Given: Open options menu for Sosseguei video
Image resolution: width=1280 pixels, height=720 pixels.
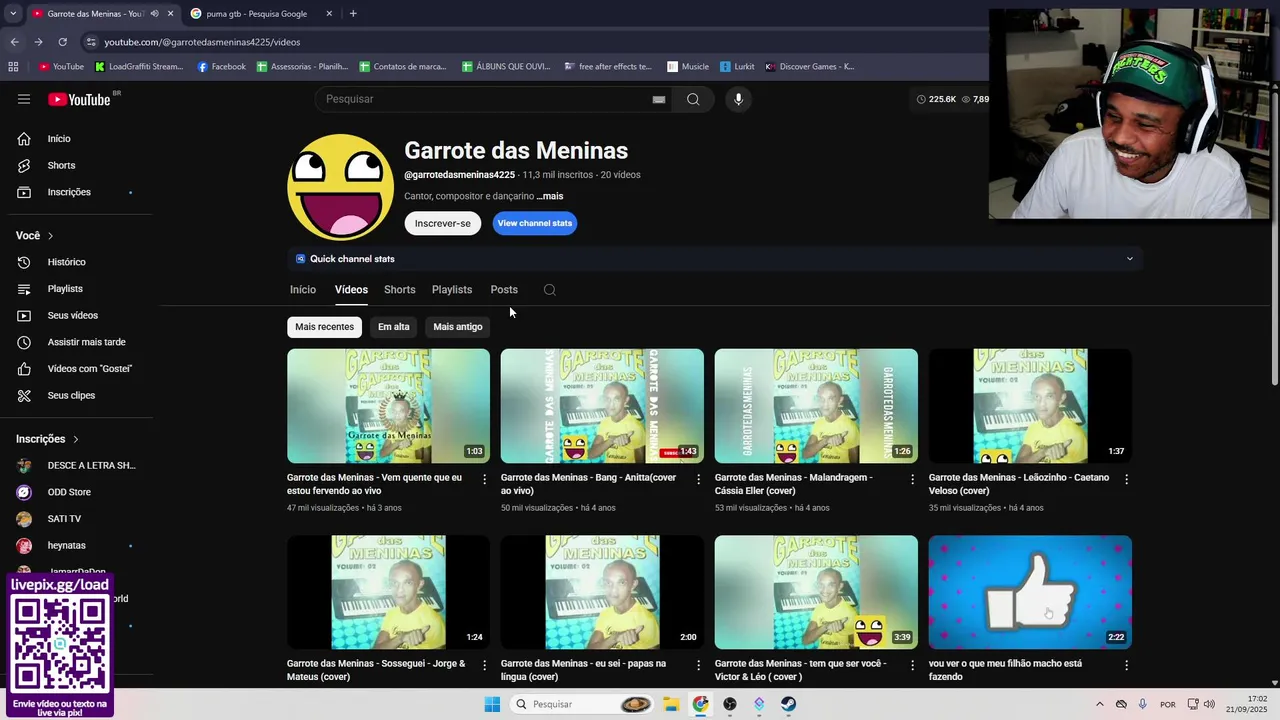Looking at the screenshot, I should tap(485, 665).
